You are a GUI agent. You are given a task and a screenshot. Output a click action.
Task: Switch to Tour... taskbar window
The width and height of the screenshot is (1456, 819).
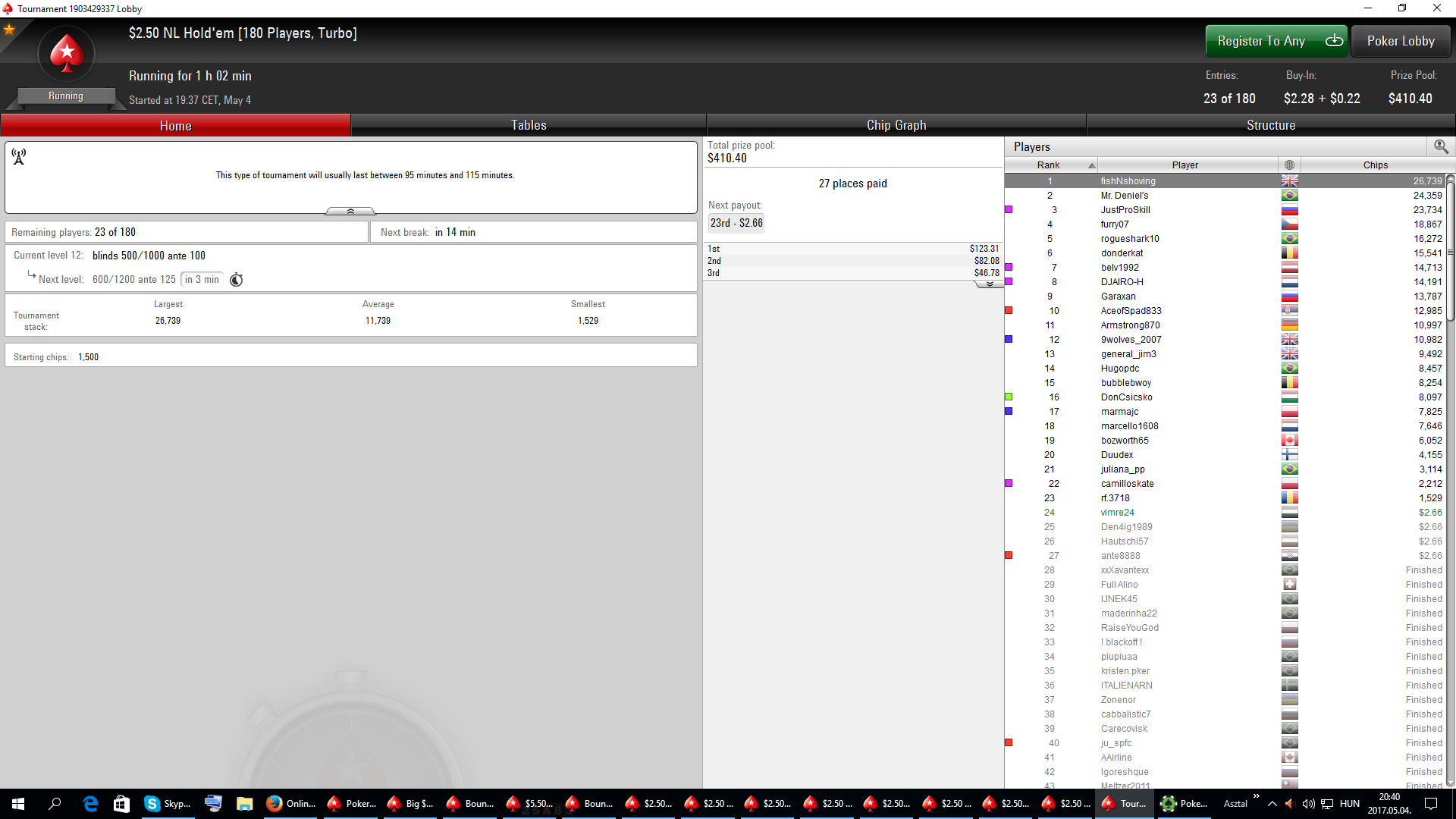coord(1125,804)
